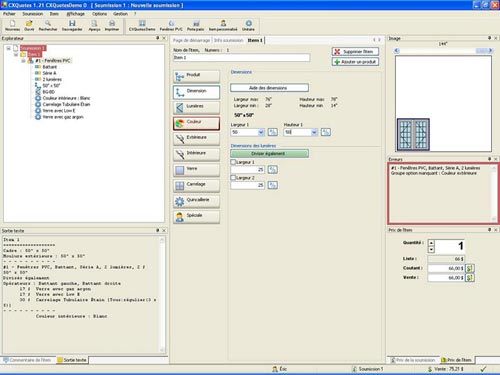Open the Gestion menu

pyautogui.click(x=120, y=14)
